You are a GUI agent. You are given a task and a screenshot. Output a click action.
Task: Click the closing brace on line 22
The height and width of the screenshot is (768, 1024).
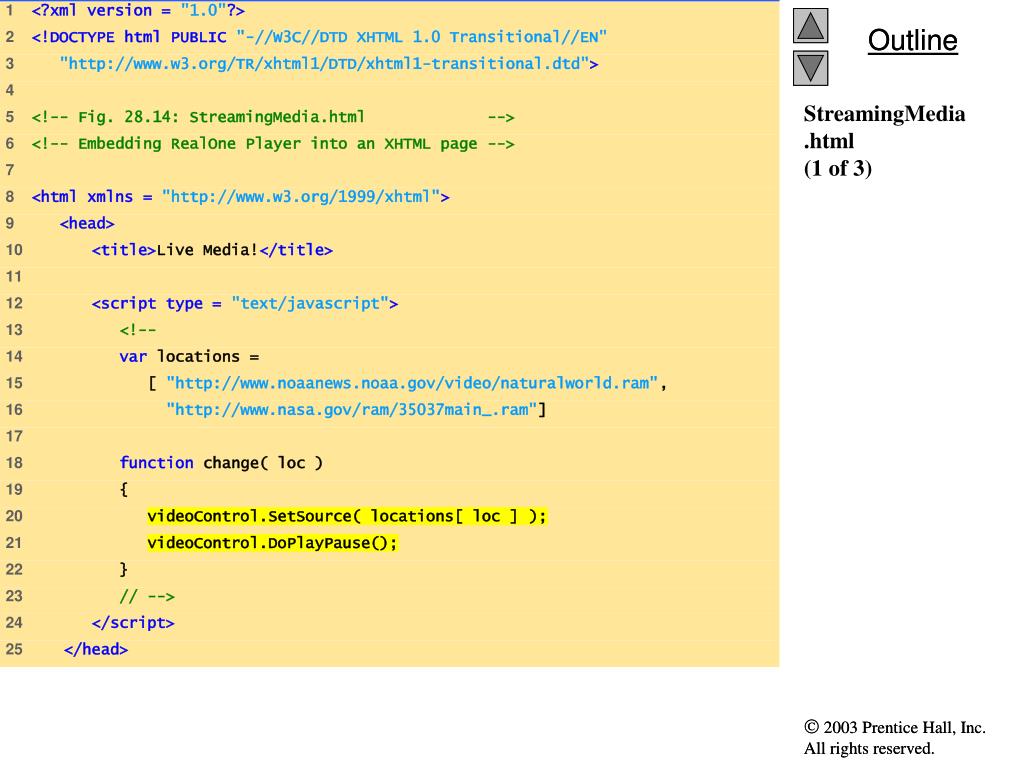click(x=123, y=569)
